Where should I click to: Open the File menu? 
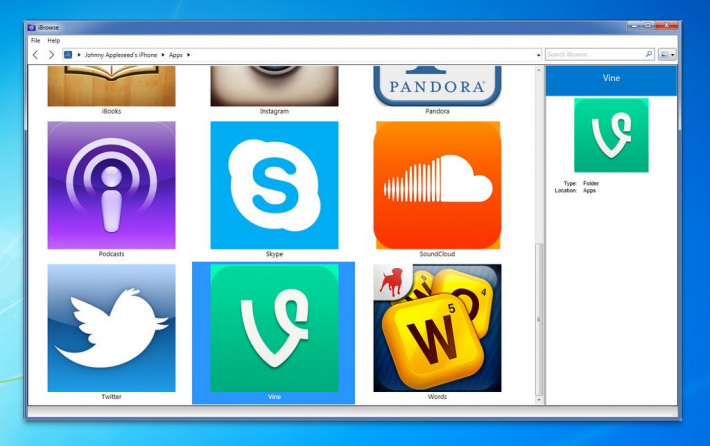click(x=35, y=40)
